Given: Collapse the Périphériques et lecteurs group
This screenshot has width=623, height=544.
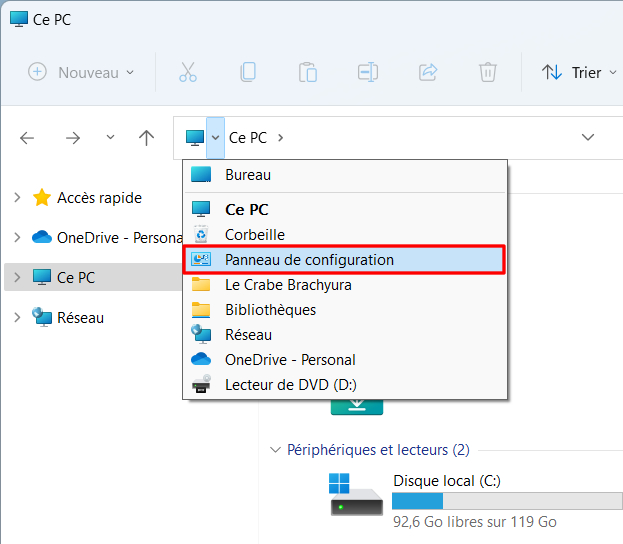Looking at the screenshot, I should [x=275, y=450].
